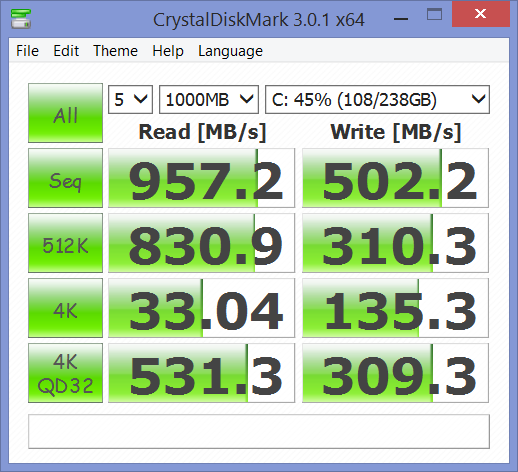518x472 pixels.
Task: Open the File menu
Action: point(27,51)
